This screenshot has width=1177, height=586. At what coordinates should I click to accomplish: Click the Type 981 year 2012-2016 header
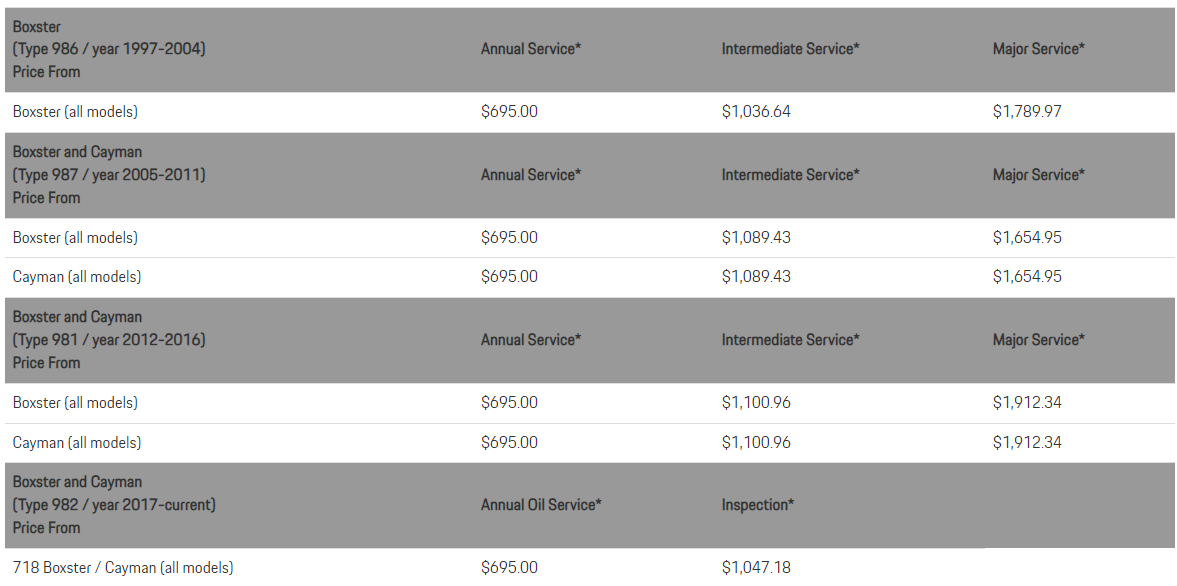[x=109, y=340]
